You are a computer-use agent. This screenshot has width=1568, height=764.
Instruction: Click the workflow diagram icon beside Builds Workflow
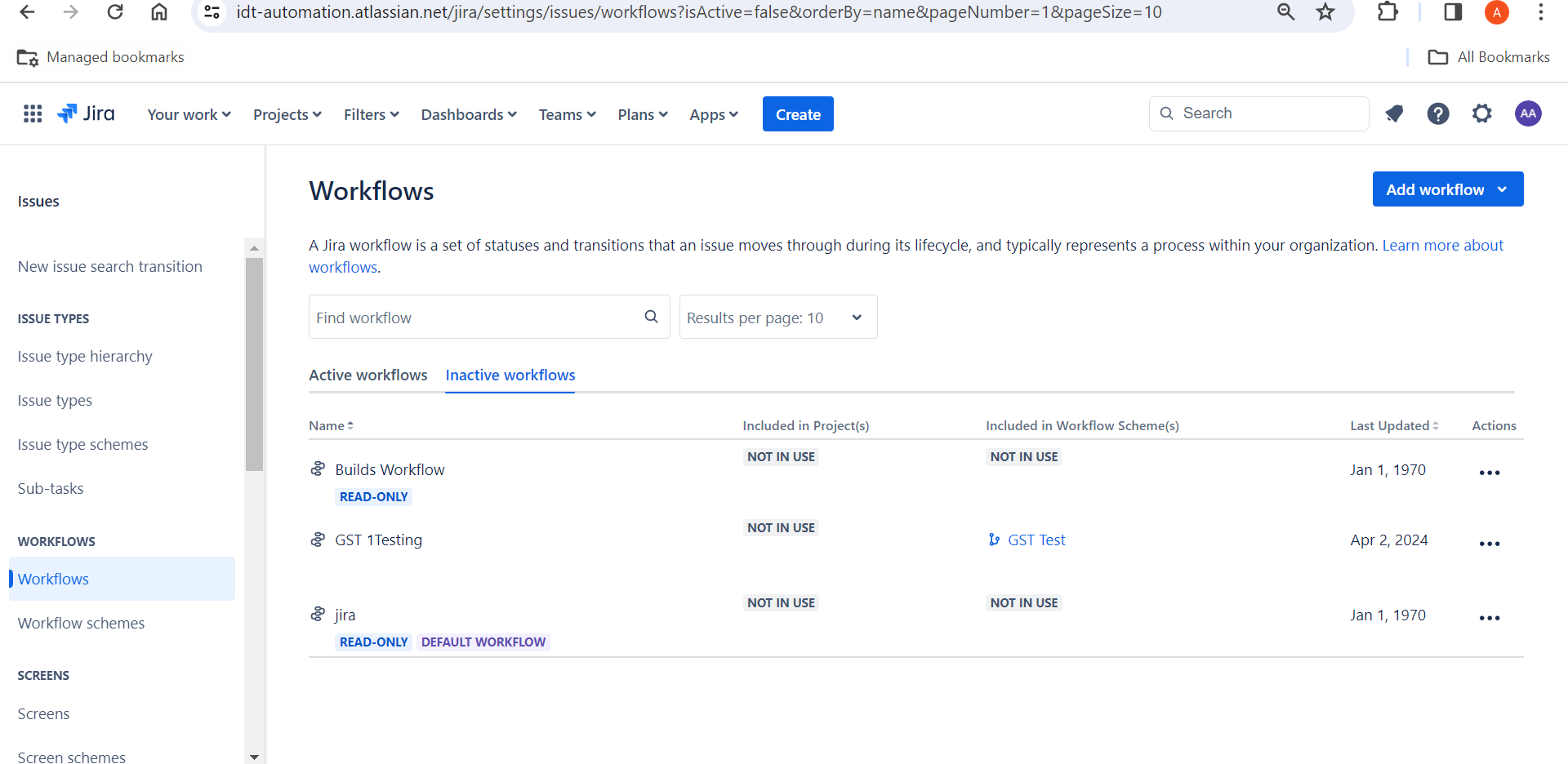[317, 468]
